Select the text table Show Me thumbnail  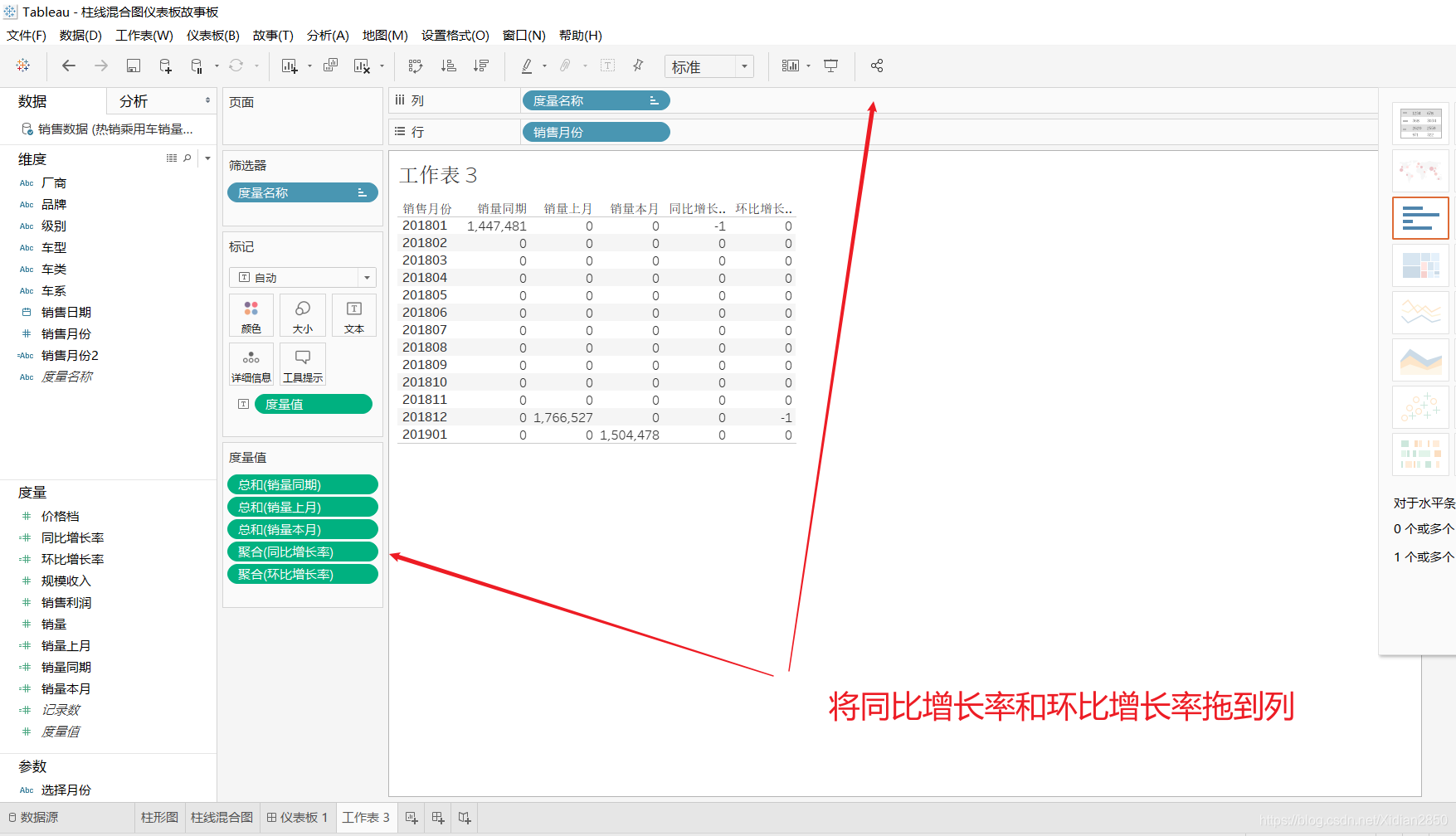[1420, 124]
